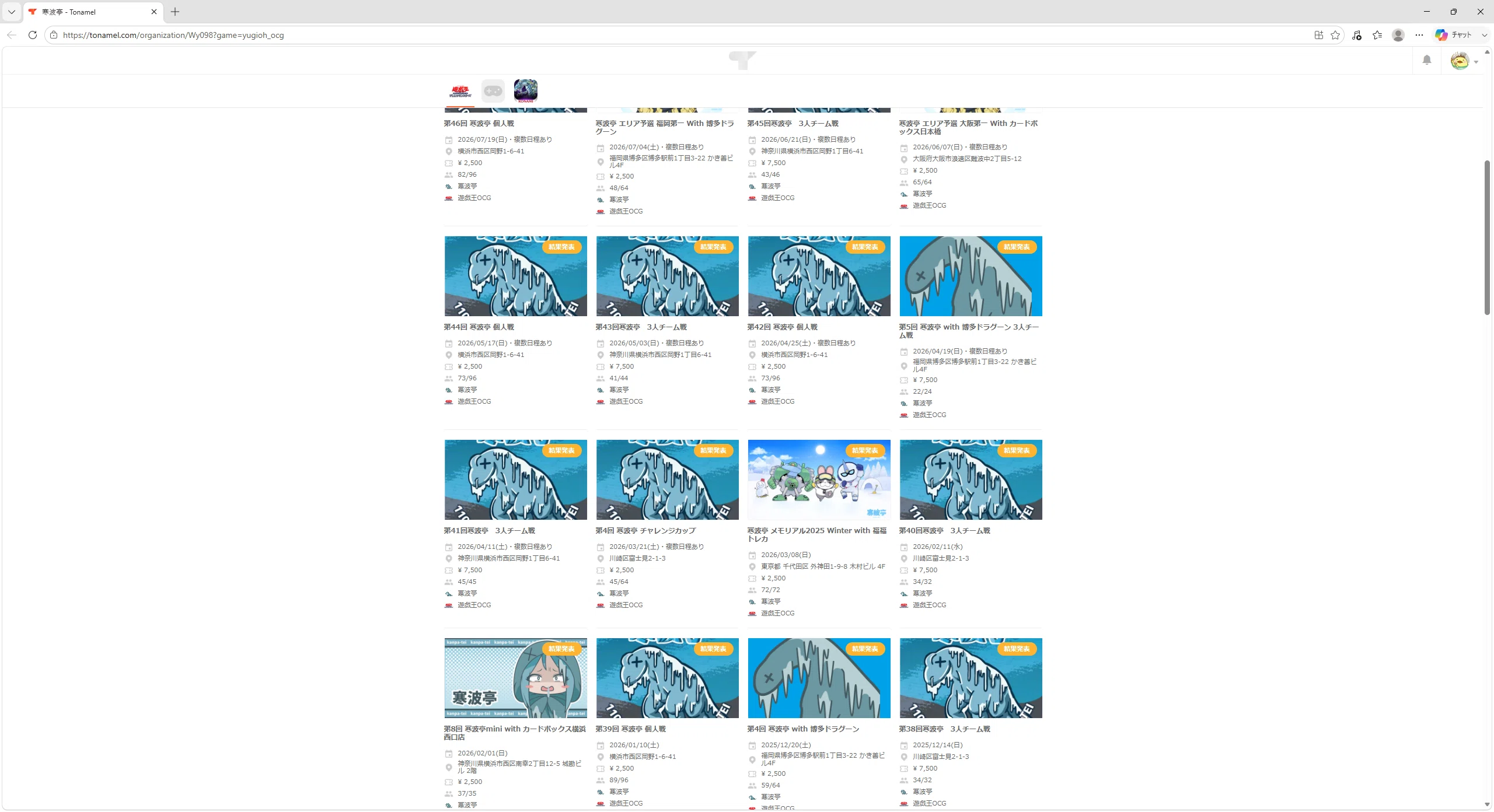
Task: Click the 第41回寒波亭 thumbnail image
Action: (516, 480)
